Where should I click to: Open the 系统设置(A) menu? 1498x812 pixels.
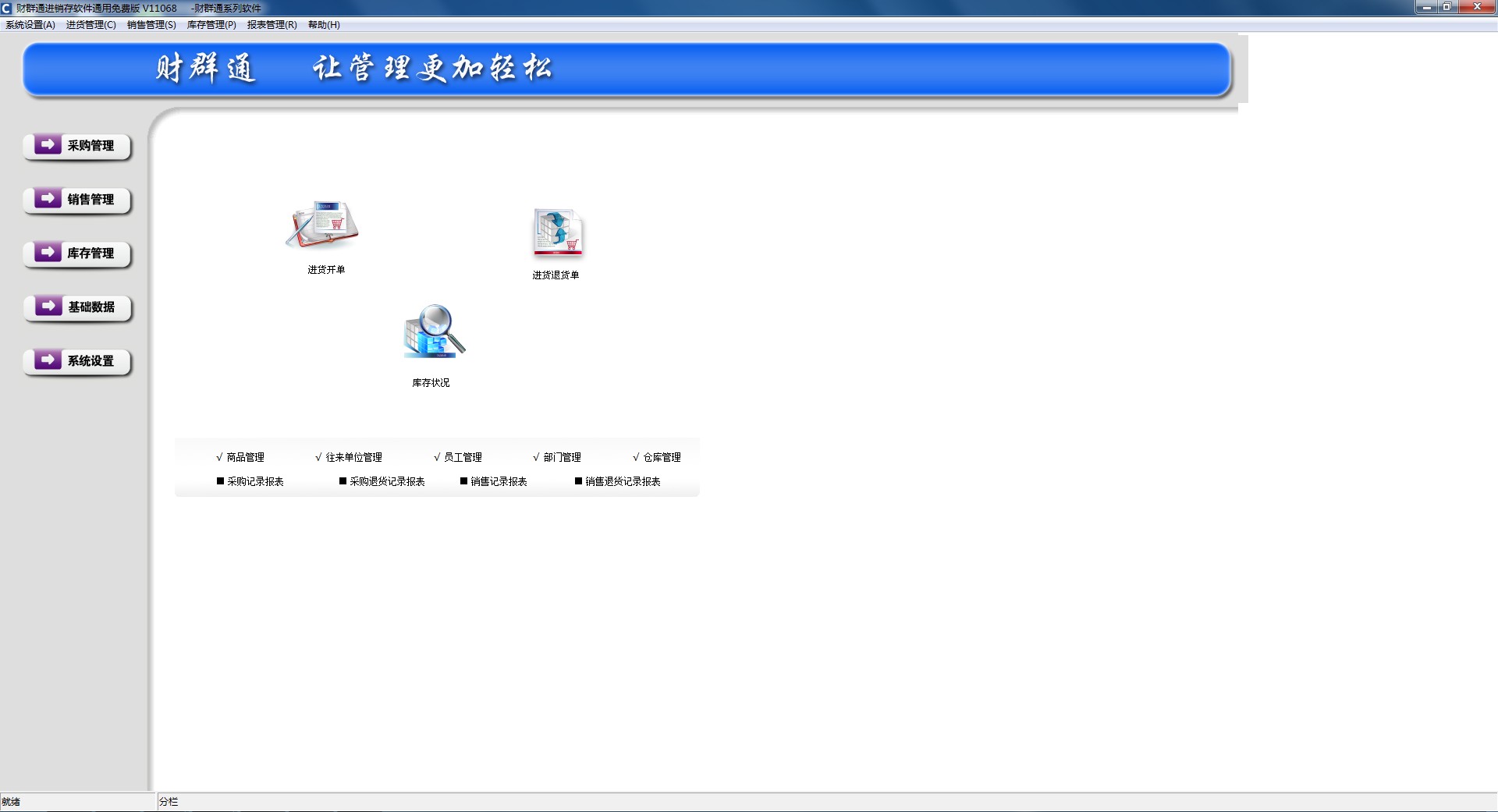click(30, 25)
